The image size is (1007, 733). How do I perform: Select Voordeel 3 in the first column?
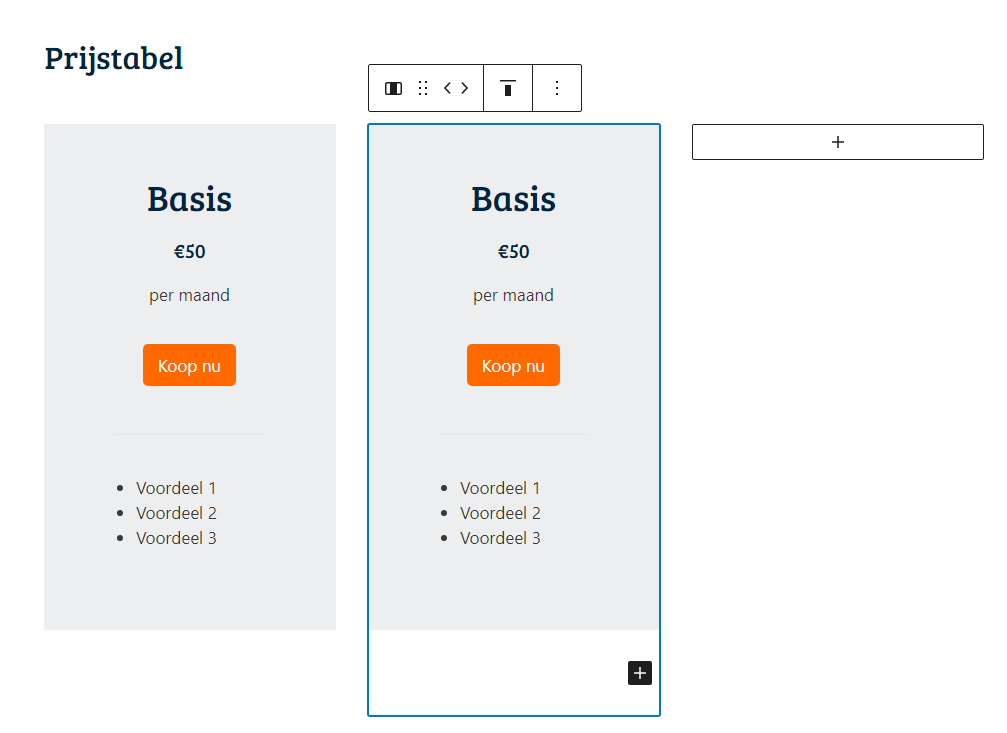176,538
